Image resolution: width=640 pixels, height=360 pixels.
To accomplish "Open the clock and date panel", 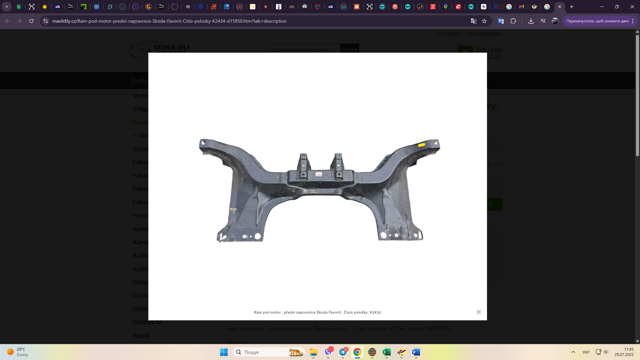I will point(624,352).
